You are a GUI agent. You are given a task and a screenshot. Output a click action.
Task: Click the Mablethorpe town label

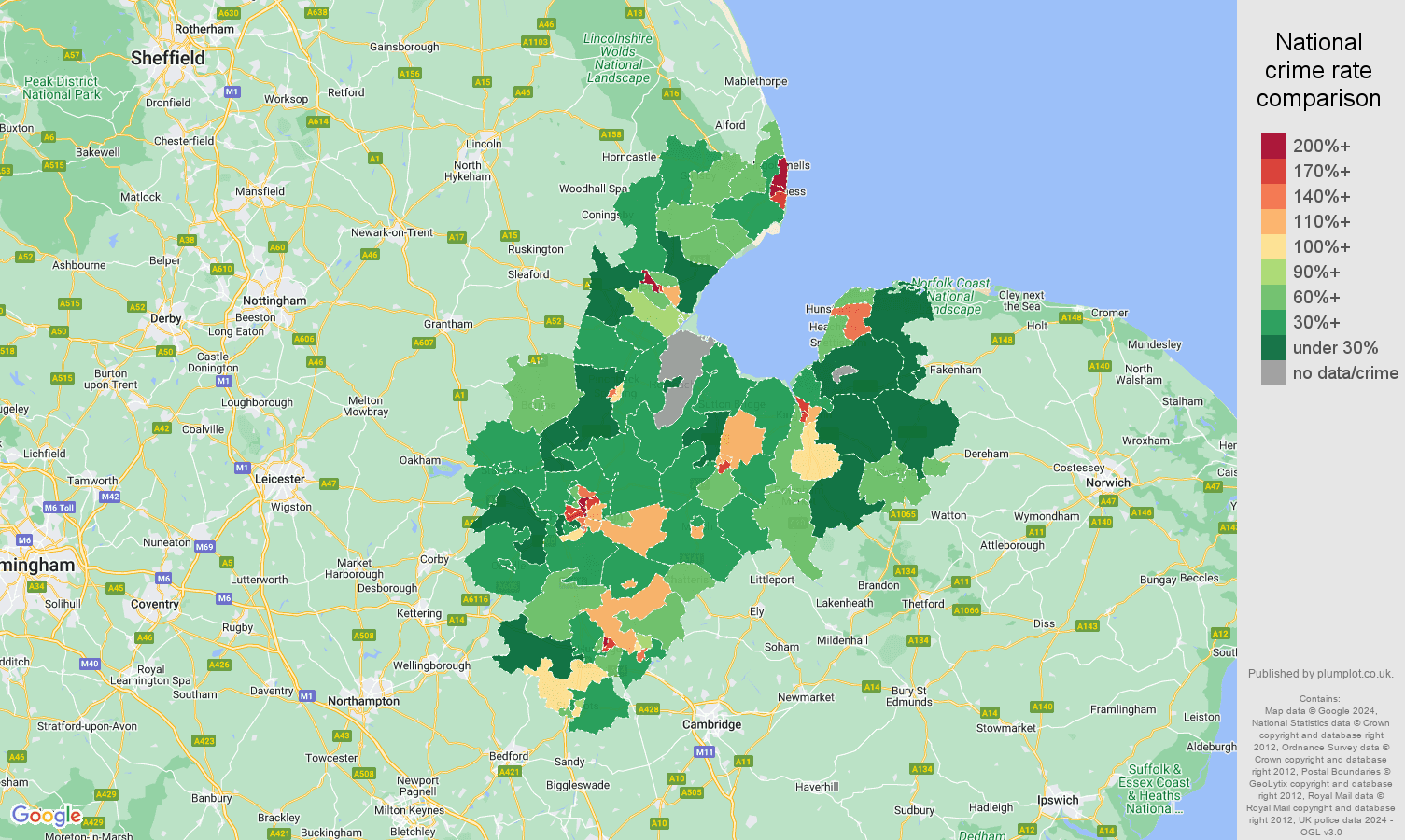coord(756,81)
